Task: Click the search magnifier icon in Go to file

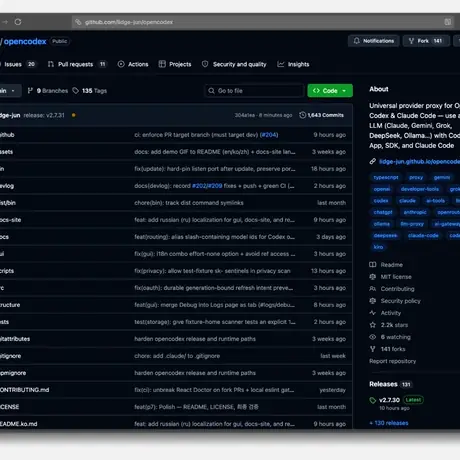Action: click(x=211, y=91)
